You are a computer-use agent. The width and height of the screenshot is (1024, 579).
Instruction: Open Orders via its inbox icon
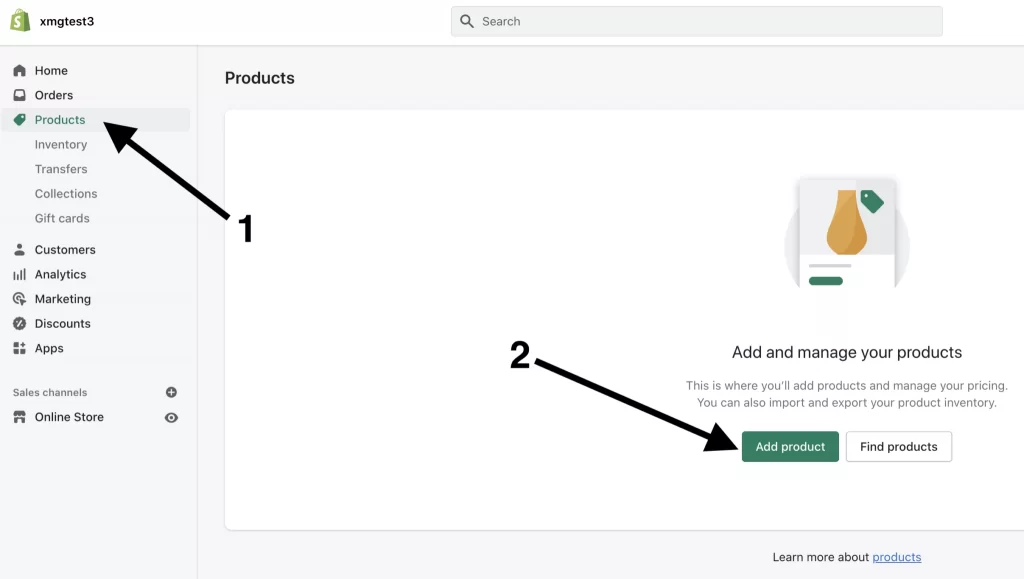20,95
